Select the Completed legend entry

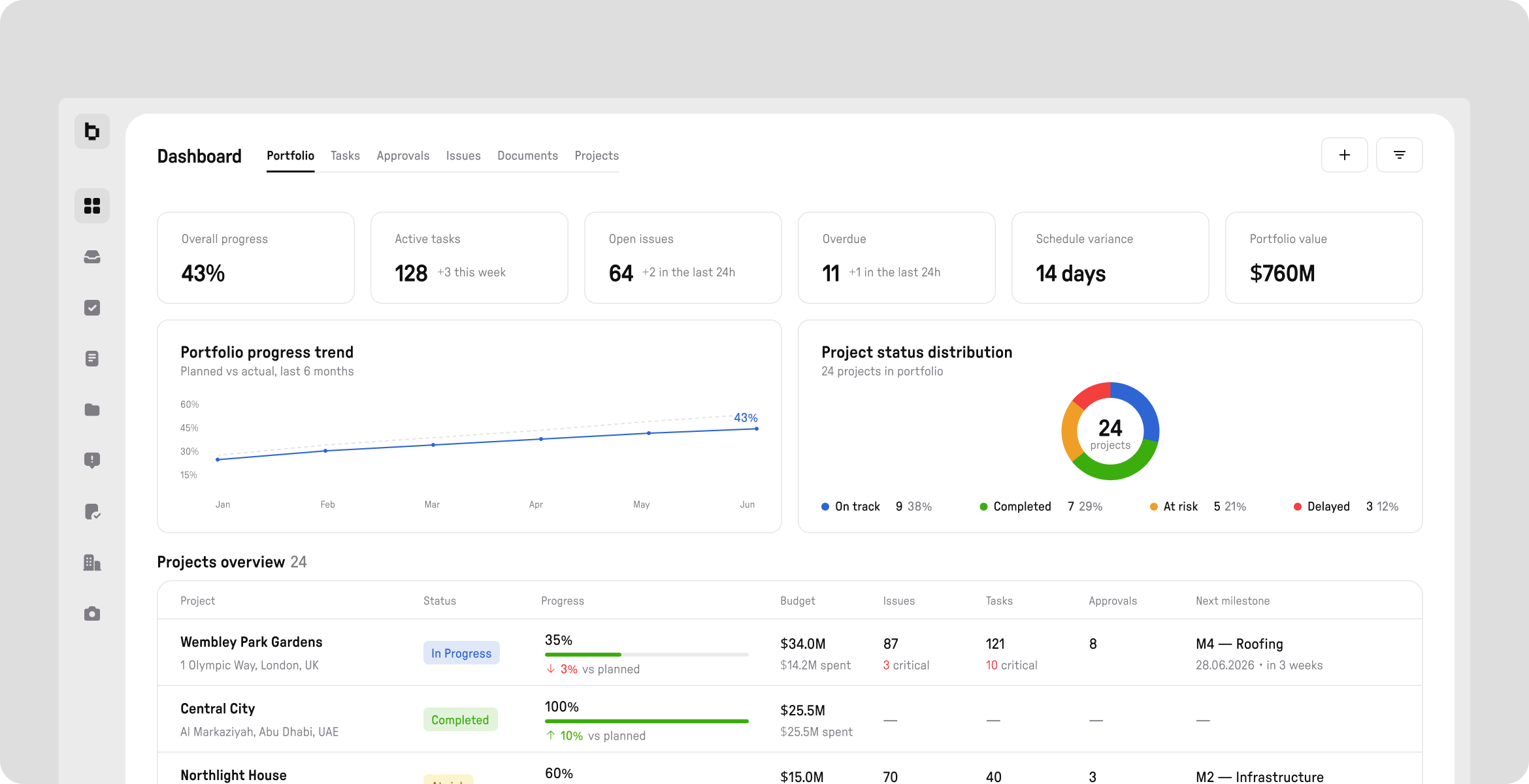(1041, 506)
